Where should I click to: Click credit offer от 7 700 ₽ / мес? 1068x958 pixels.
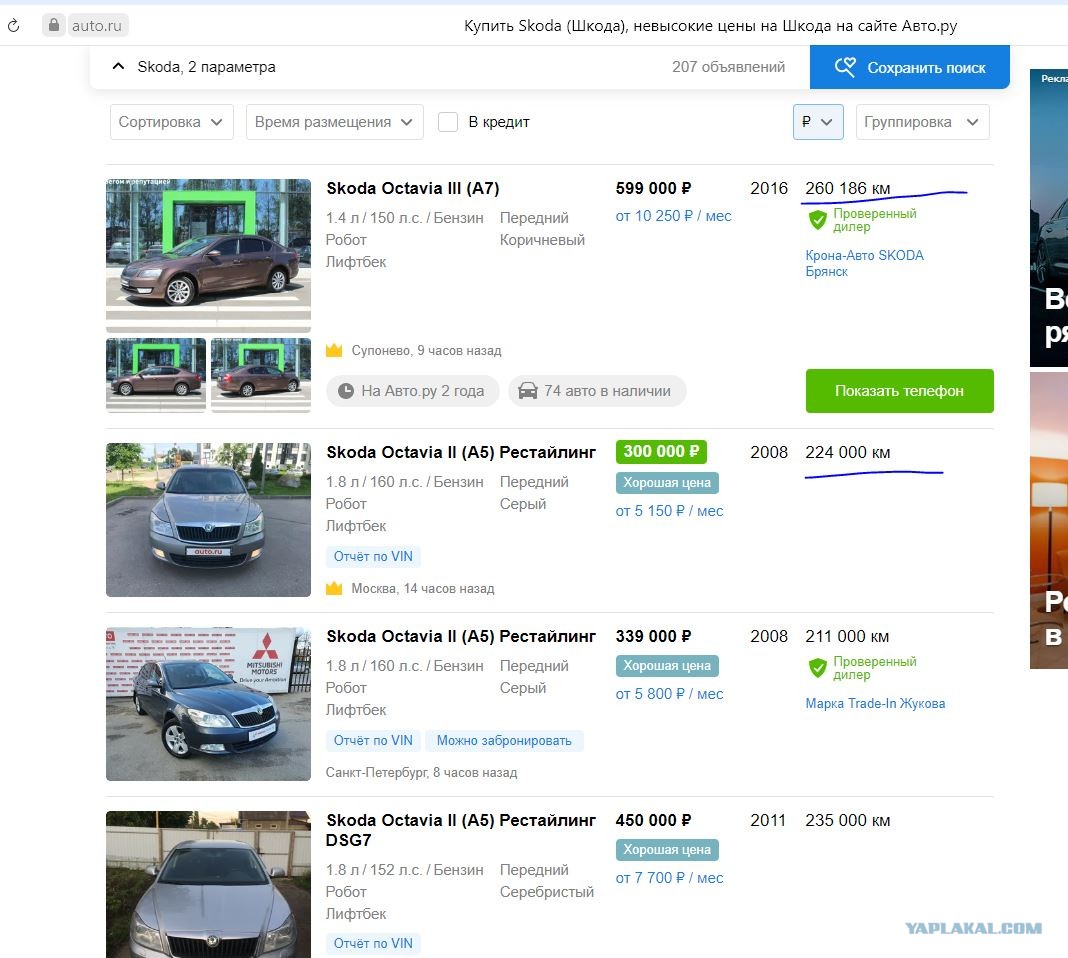tap(670, 878)
